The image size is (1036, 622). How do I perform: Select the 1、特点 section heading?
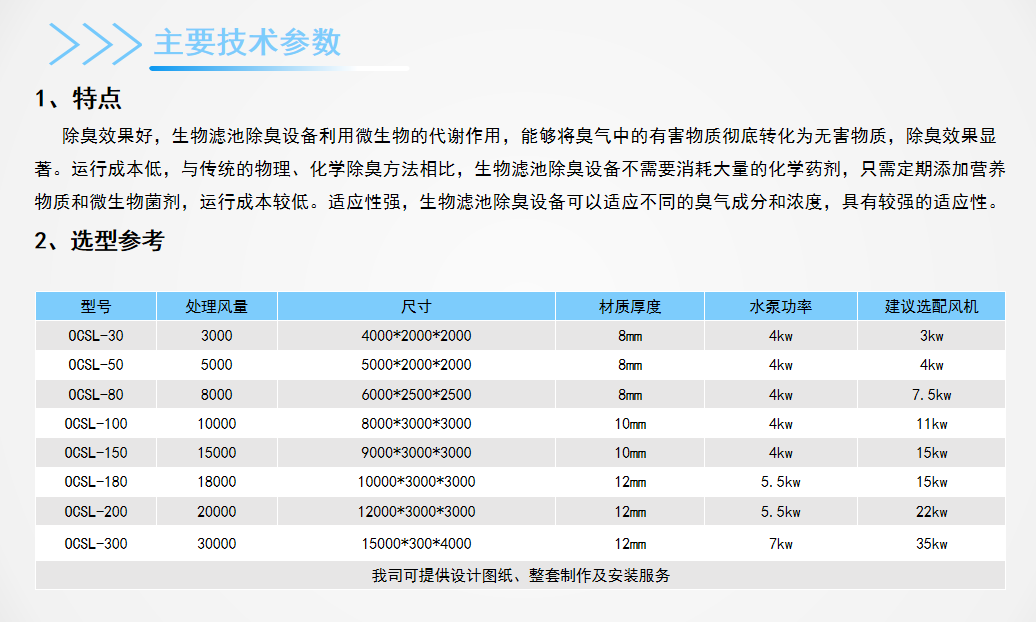pyautogui.click(x=78, y=98)
